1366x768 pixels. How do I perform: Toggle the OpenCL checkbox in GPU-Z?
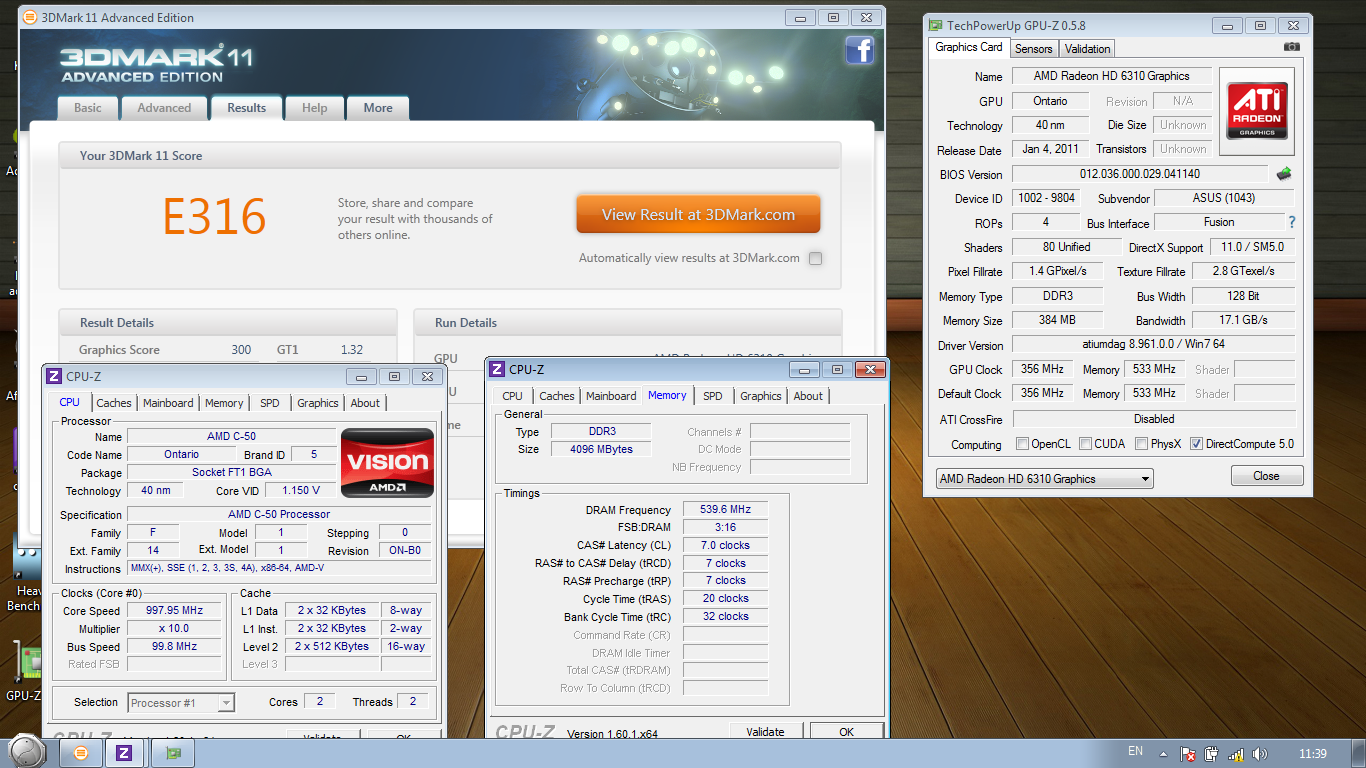click(1022, 444)
